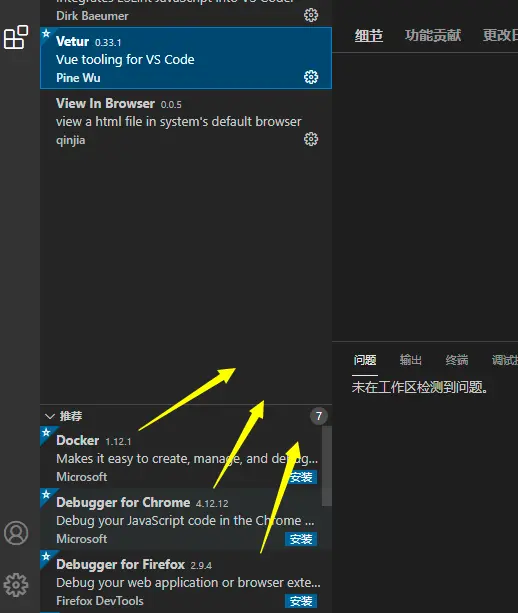Open the 输出 panel tab
This screenshot has height=613, width=518.
click(x=410, y=360)
